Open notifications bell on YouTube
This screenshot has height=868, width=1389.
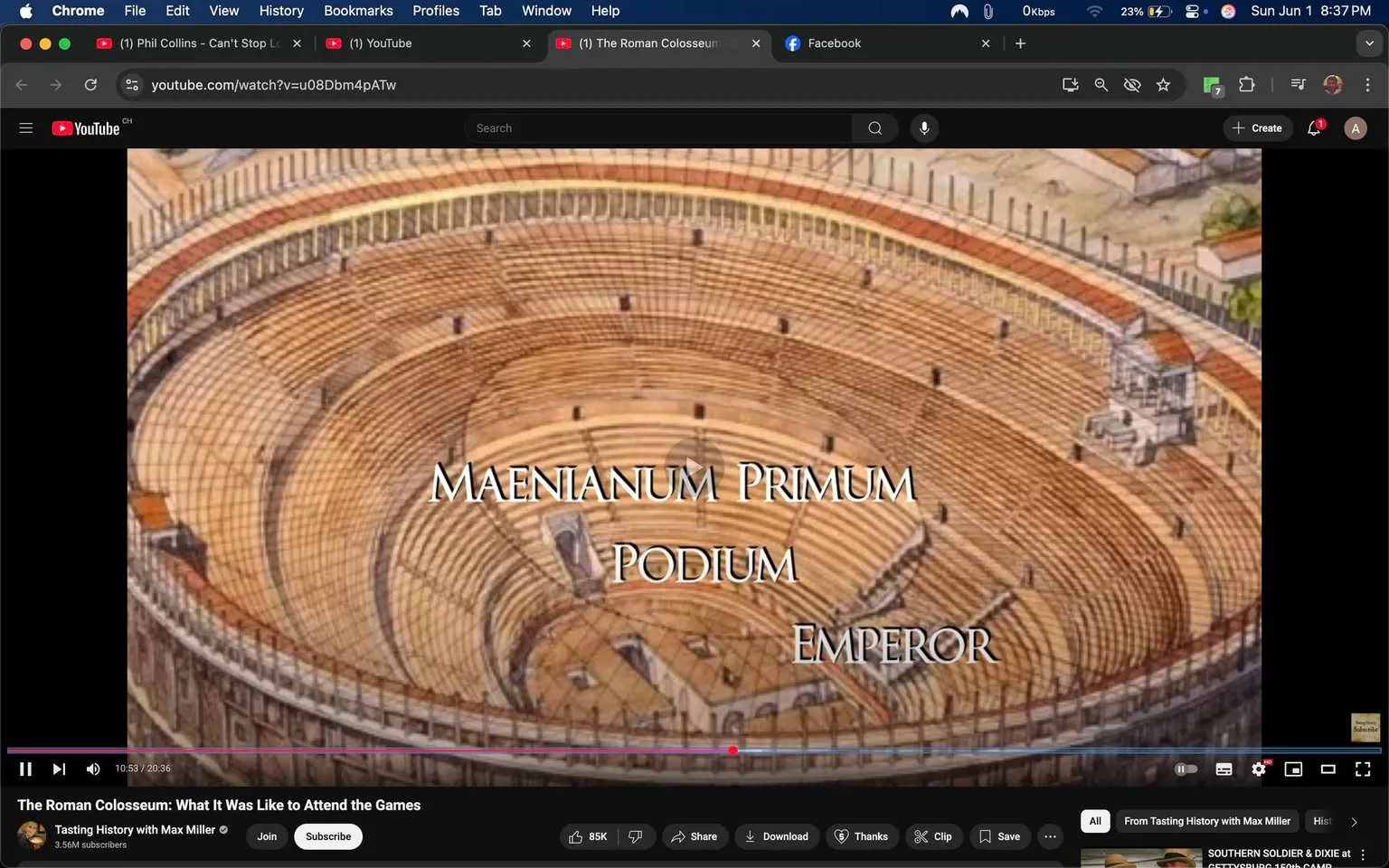click(1313, 127)
